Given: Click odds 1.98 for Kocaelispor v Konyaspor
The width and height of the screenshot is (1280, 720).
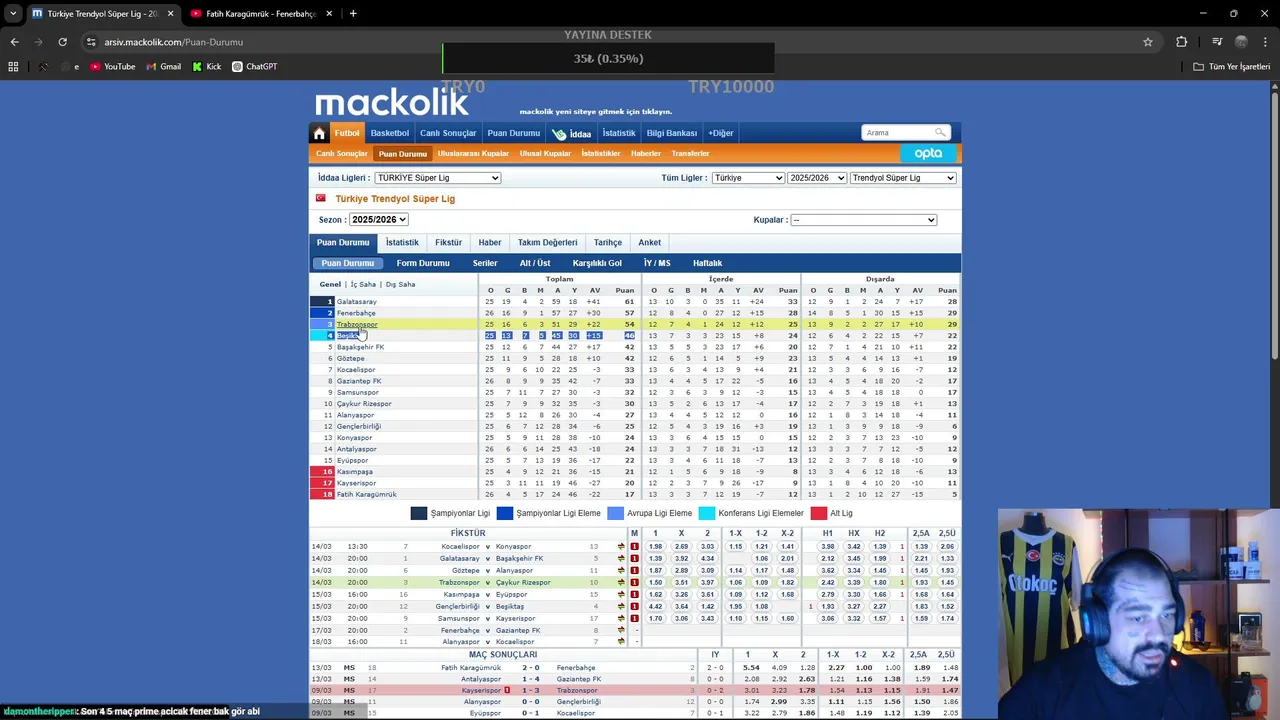Looking at the screenshot, I should point(655,547).
